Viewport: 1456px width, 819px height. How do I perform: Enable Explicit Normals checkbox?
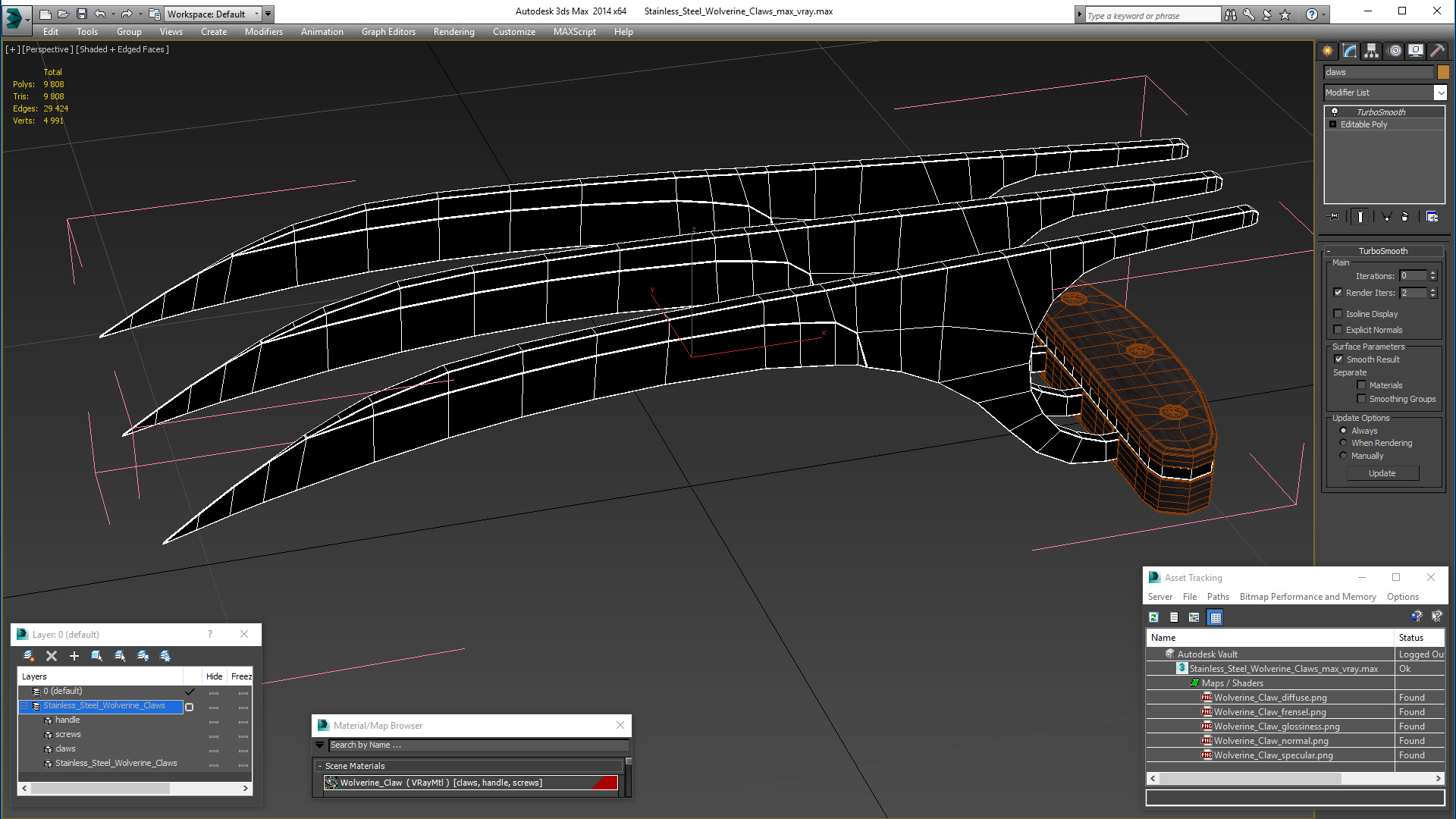tap(1338, 330)
